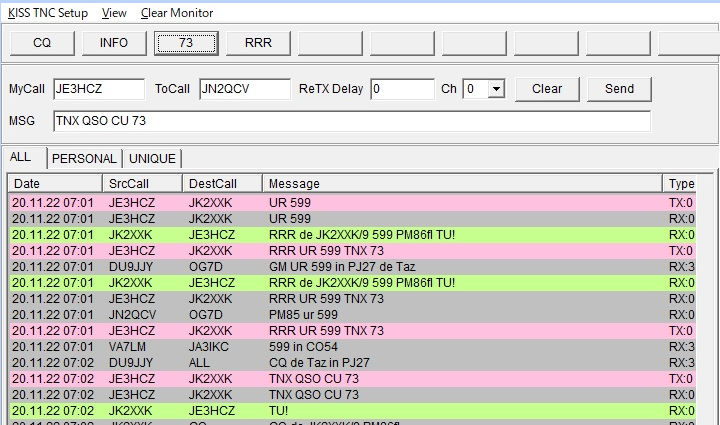
Task: Click the Date column header
Action: [55, 184]
